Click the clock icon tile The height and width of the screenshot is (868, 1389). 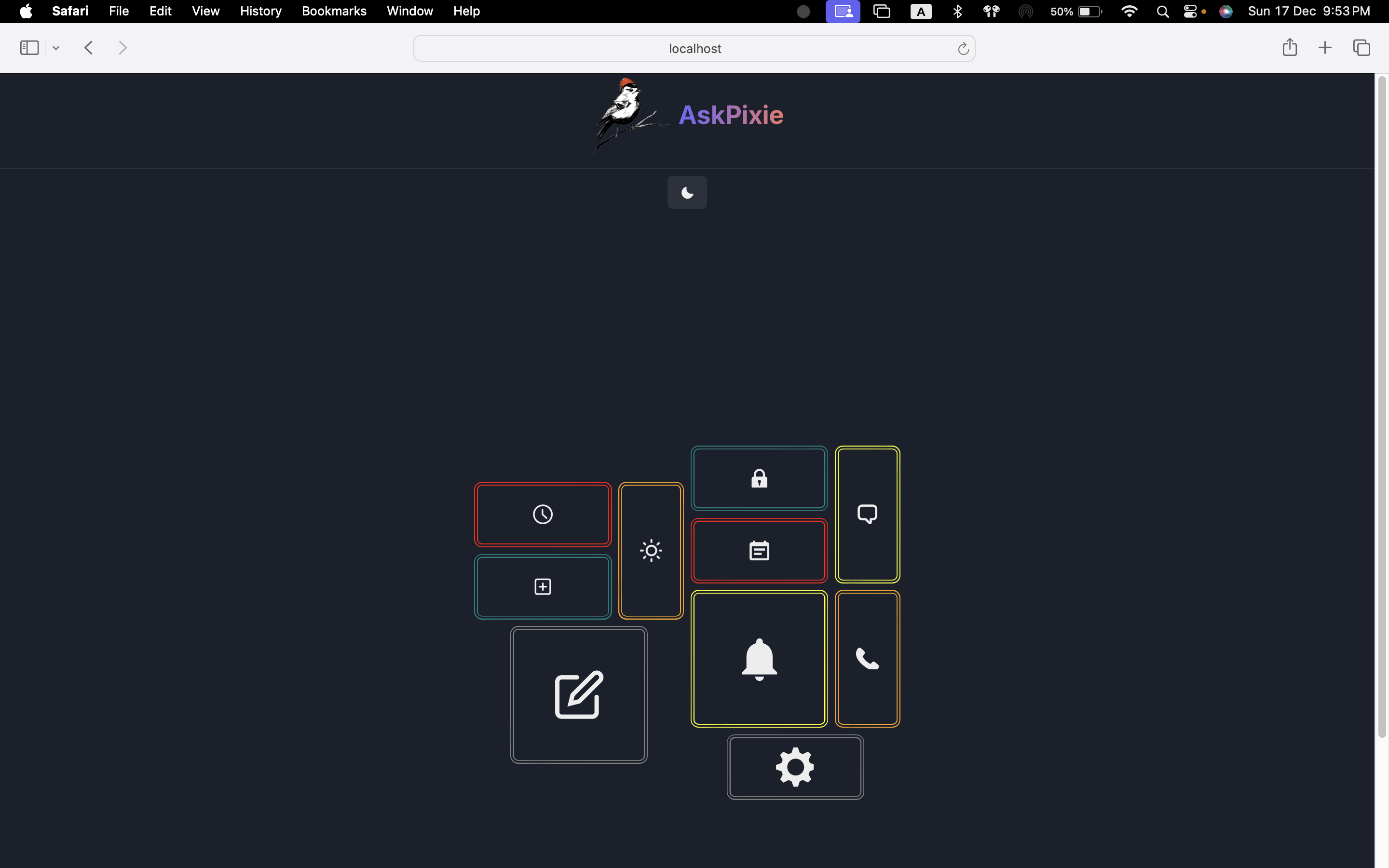[543, 515]
